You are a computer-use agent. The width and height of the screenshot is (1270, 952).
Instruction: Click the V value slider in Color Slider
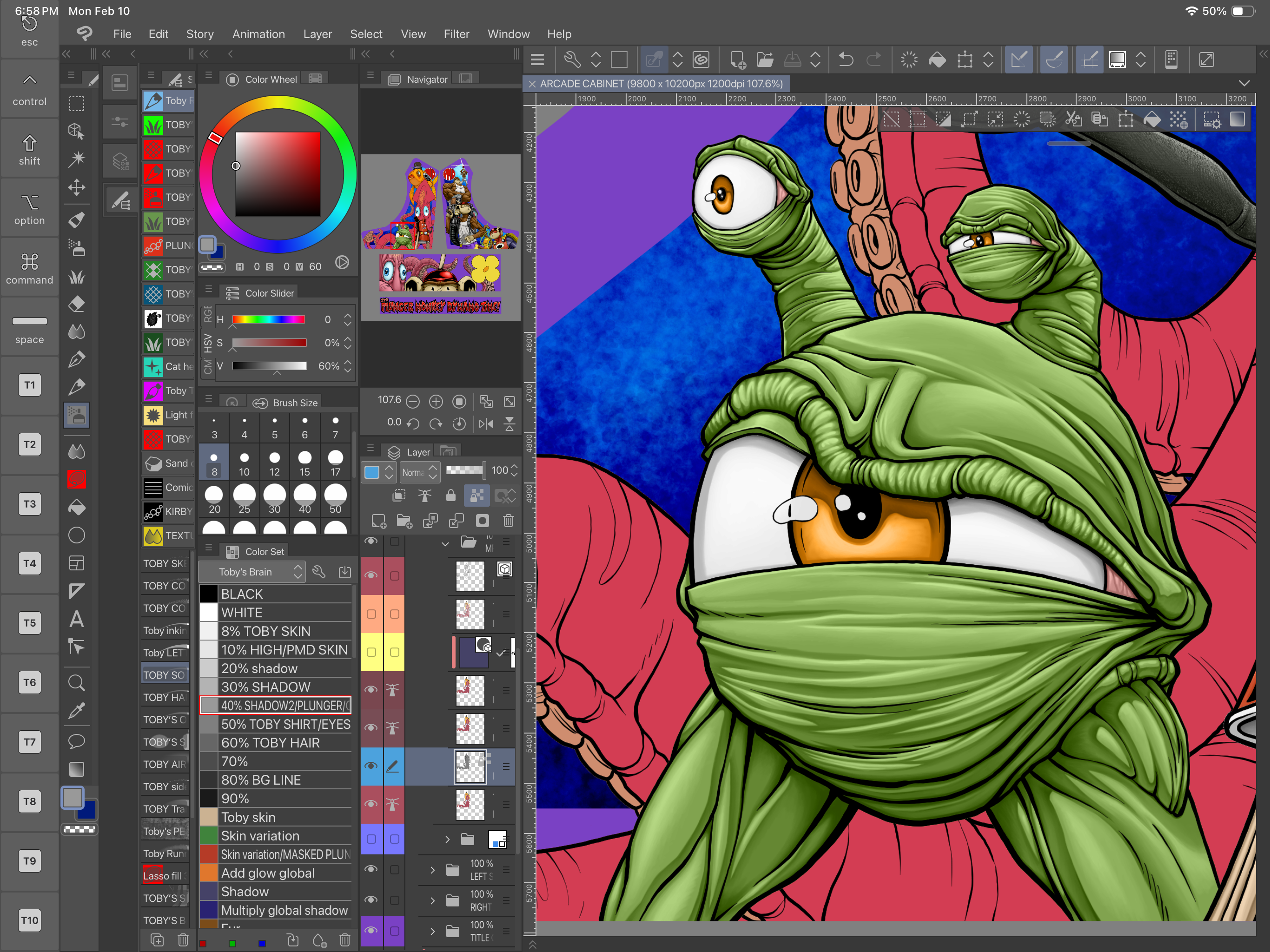click(269, 366)
